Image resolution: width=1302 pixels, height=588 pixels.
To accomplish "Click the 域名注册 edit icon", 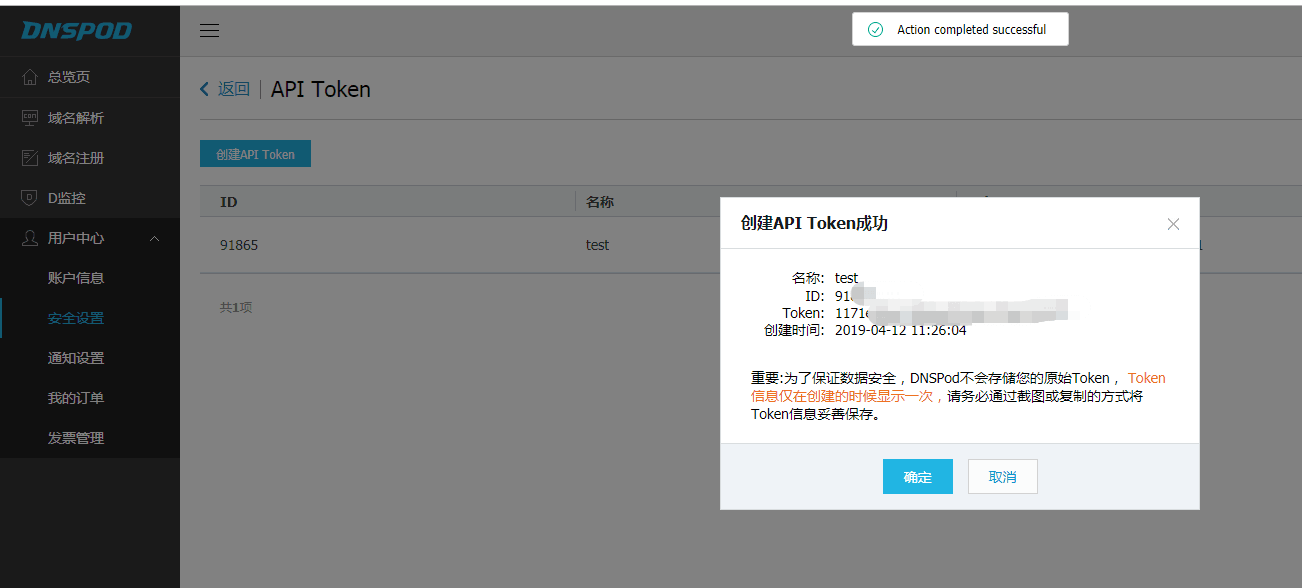I will click(x=29, y=158).
